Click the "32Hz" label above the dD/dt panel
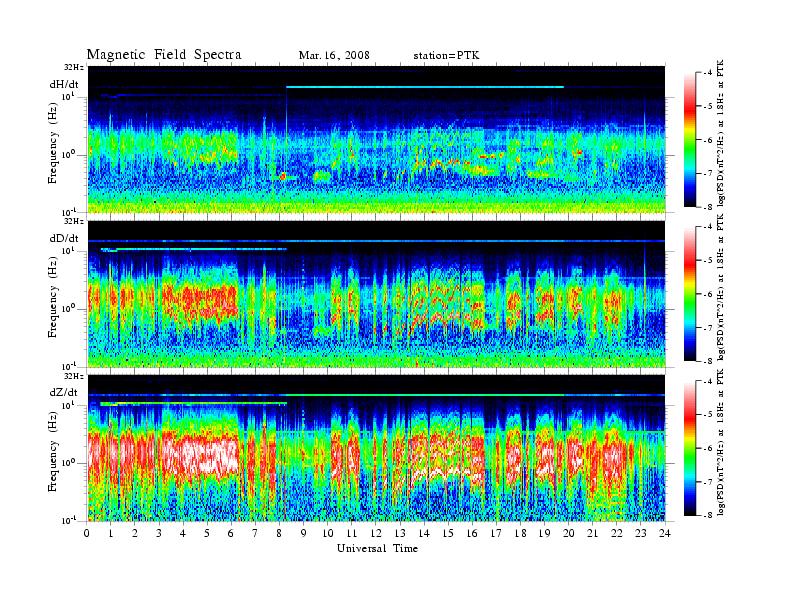 pyautogui.click(x=73, y=221)
